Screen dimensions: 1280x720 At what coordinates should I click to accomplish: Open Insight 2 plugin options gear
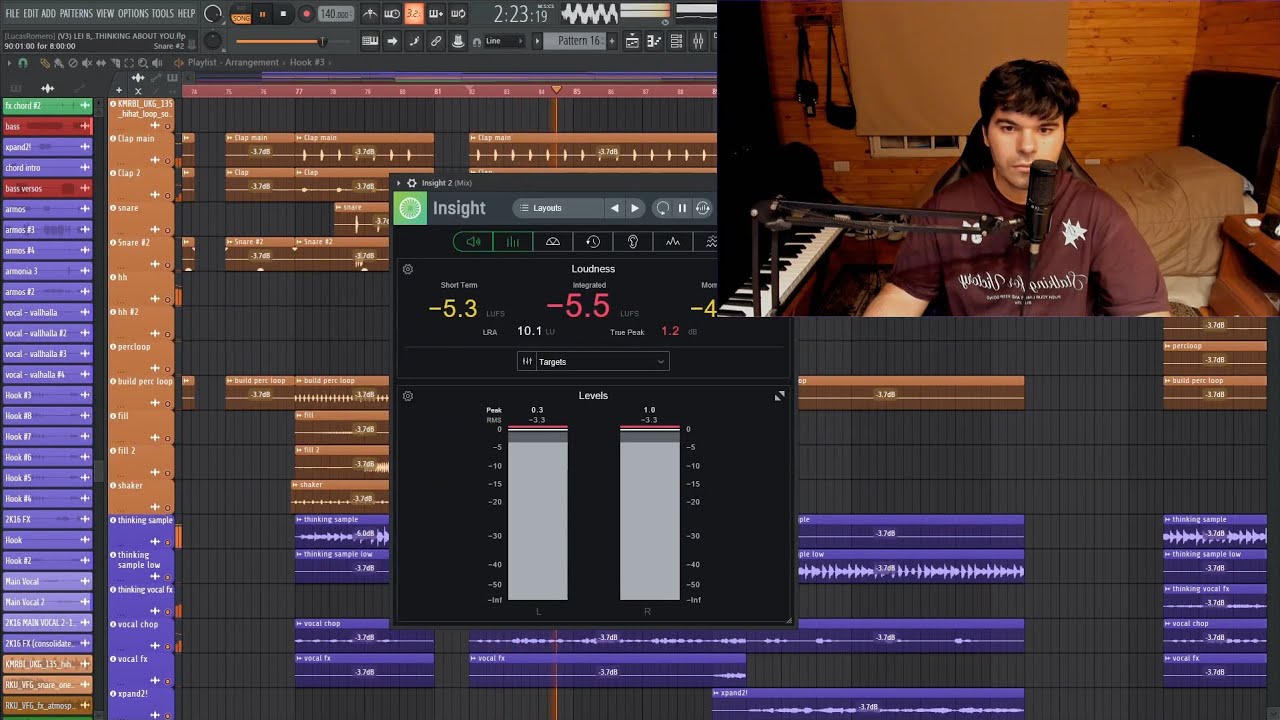point(412,183)
